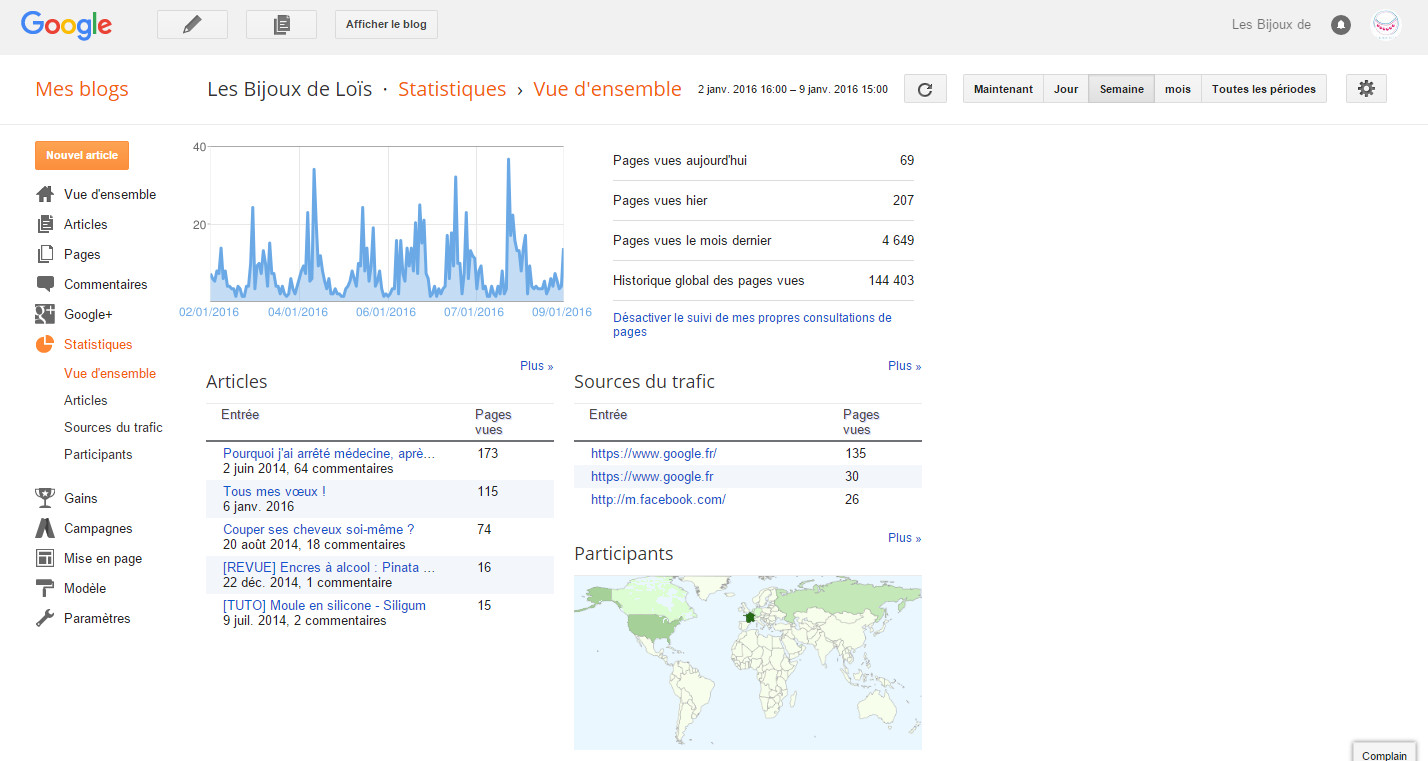The width and height of the screenshot is (1428, 761).
Task: Open article [REVUE] Encres à alcool
Action: pos(329,567)
